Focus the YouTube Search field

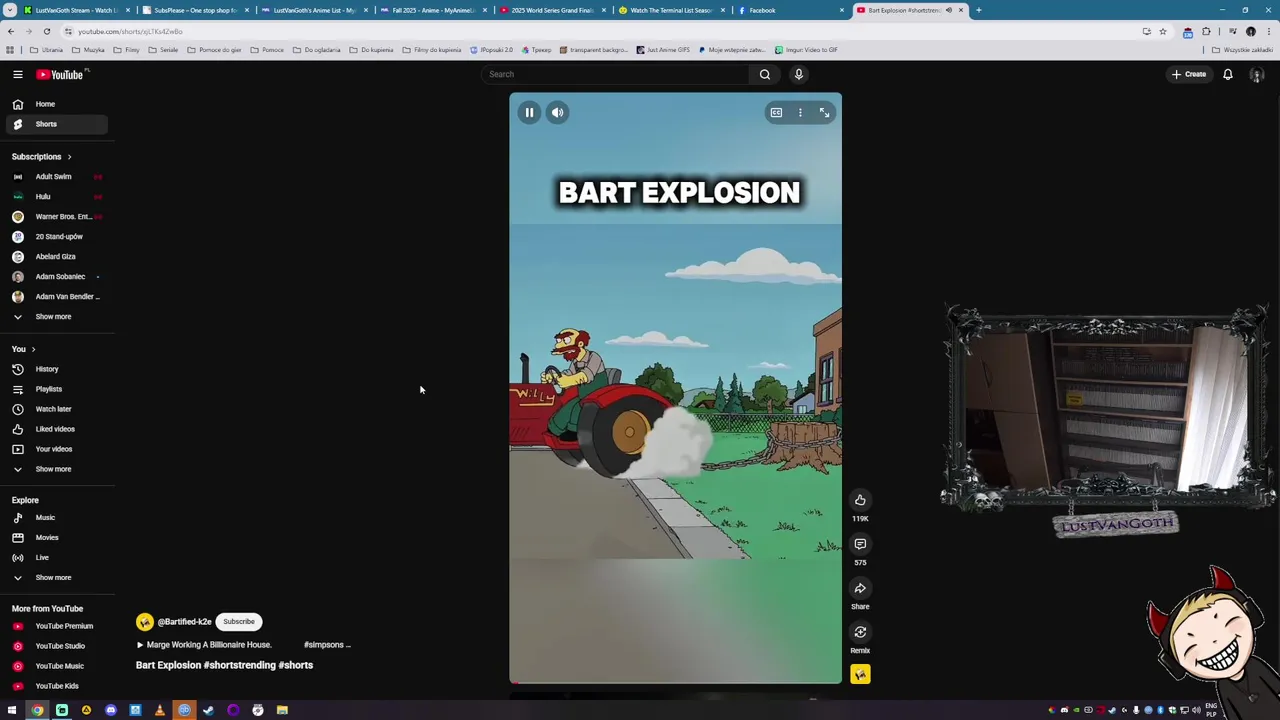615,74
